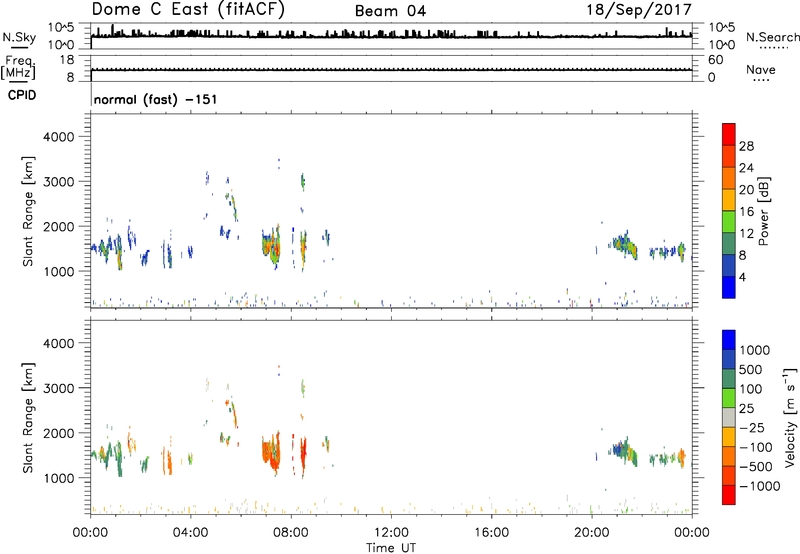Screen dimensions: 800x554
Task: Click the 'Dome C East (fitACF)' title
Action: [x=188, y=9]
